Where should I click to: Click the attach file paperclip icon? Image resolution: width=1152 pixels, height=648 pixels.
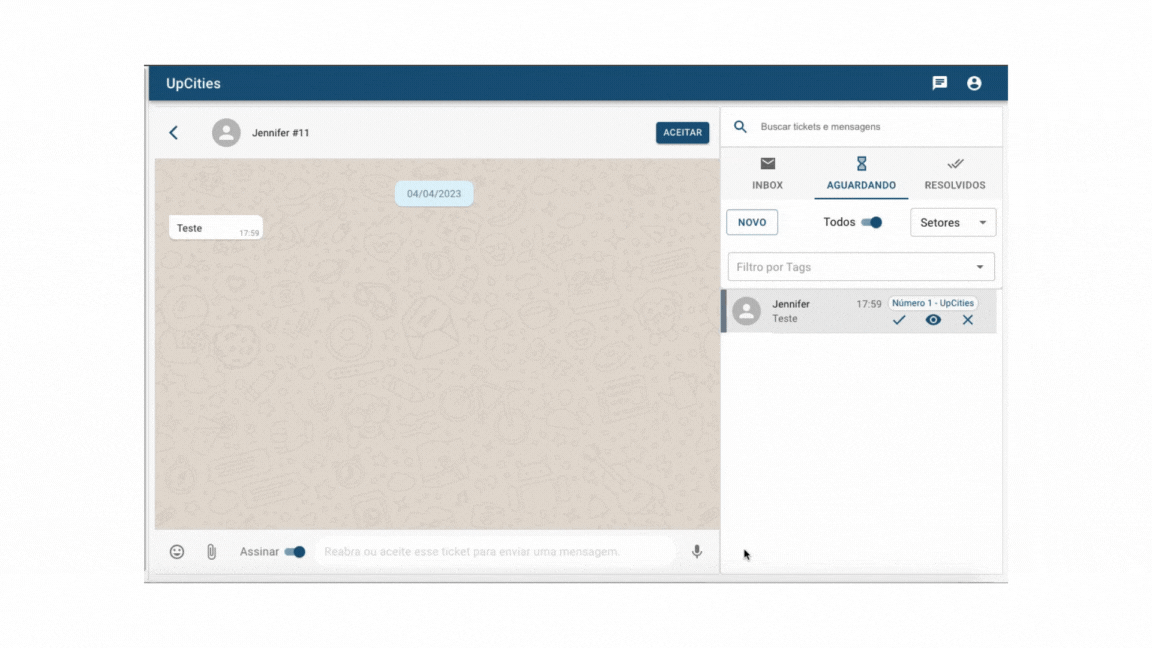pyautogui.click(x=212, y=552)
